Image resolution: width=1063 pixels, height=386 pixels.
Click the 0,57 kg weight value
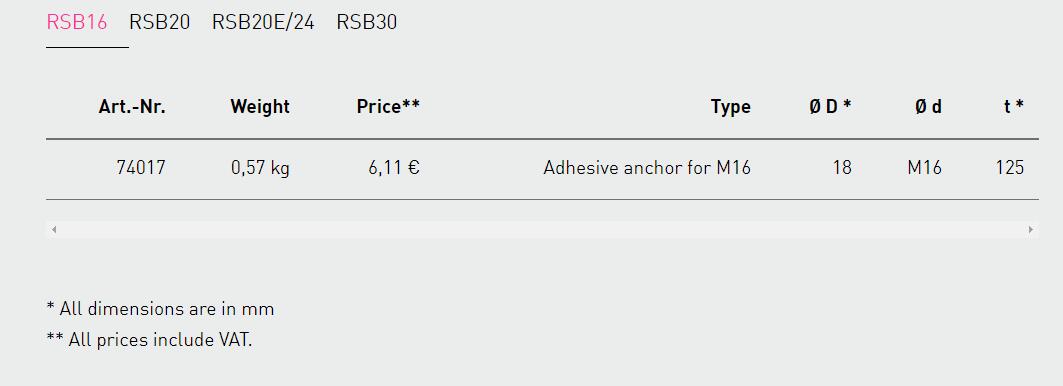(260, 168)
